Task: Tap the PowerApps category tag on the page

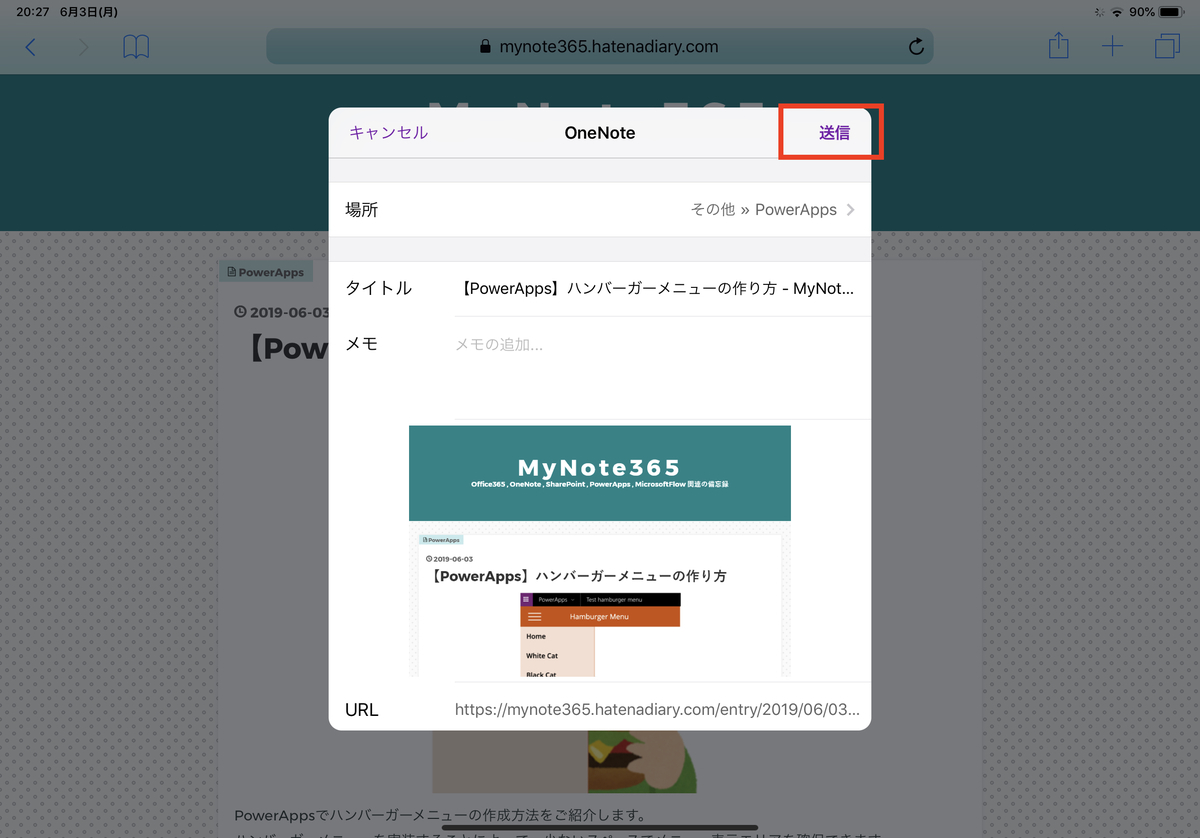Action: point(266,272)
